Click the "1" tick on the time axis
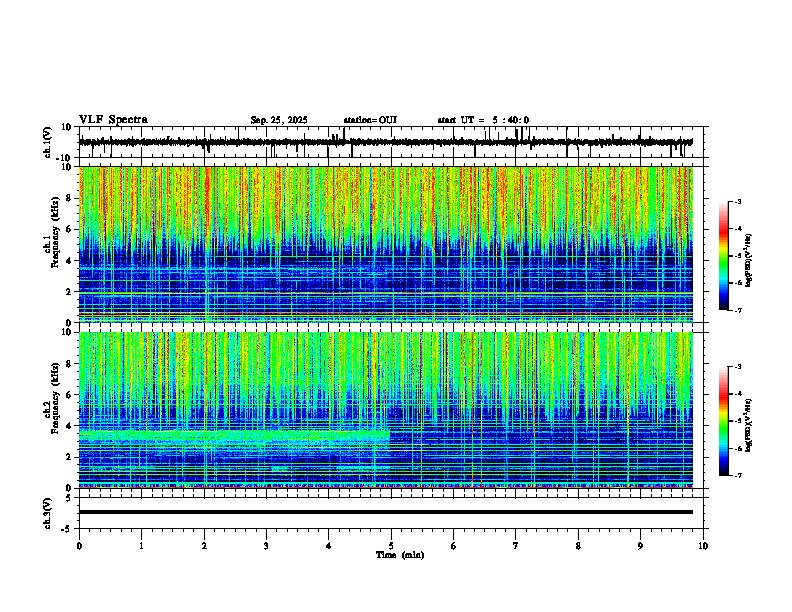Viewport: 792px width, 612px height. click(x=141, y=546)
